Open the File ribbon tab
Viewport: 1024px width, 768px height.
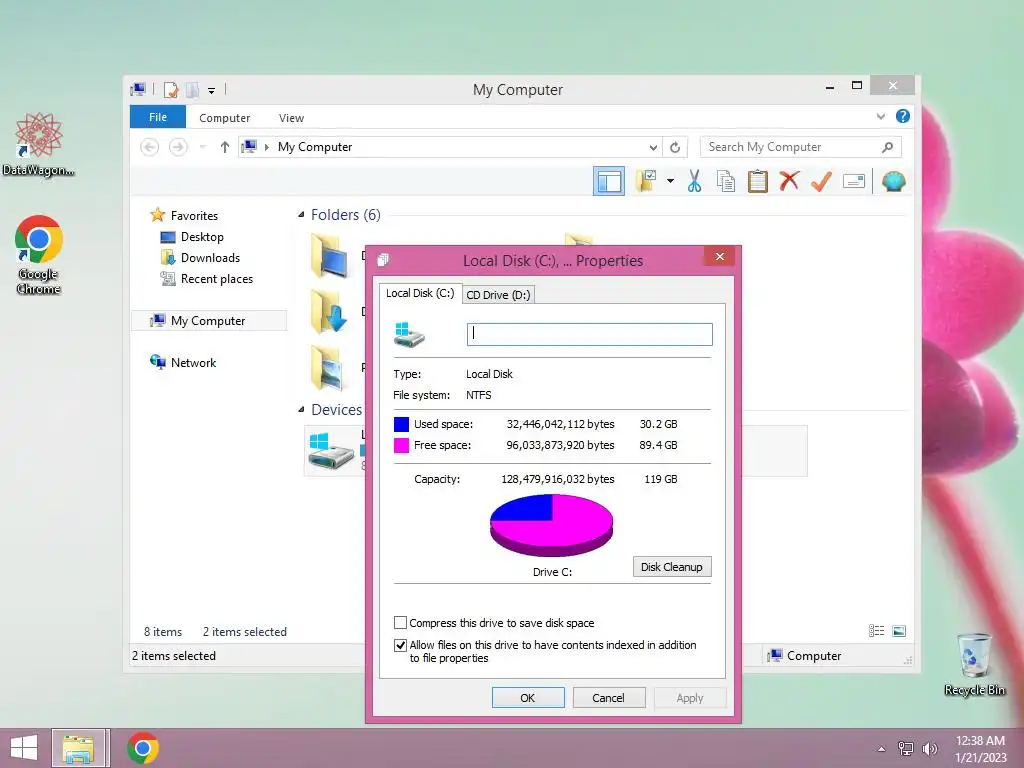pos(158,117)
